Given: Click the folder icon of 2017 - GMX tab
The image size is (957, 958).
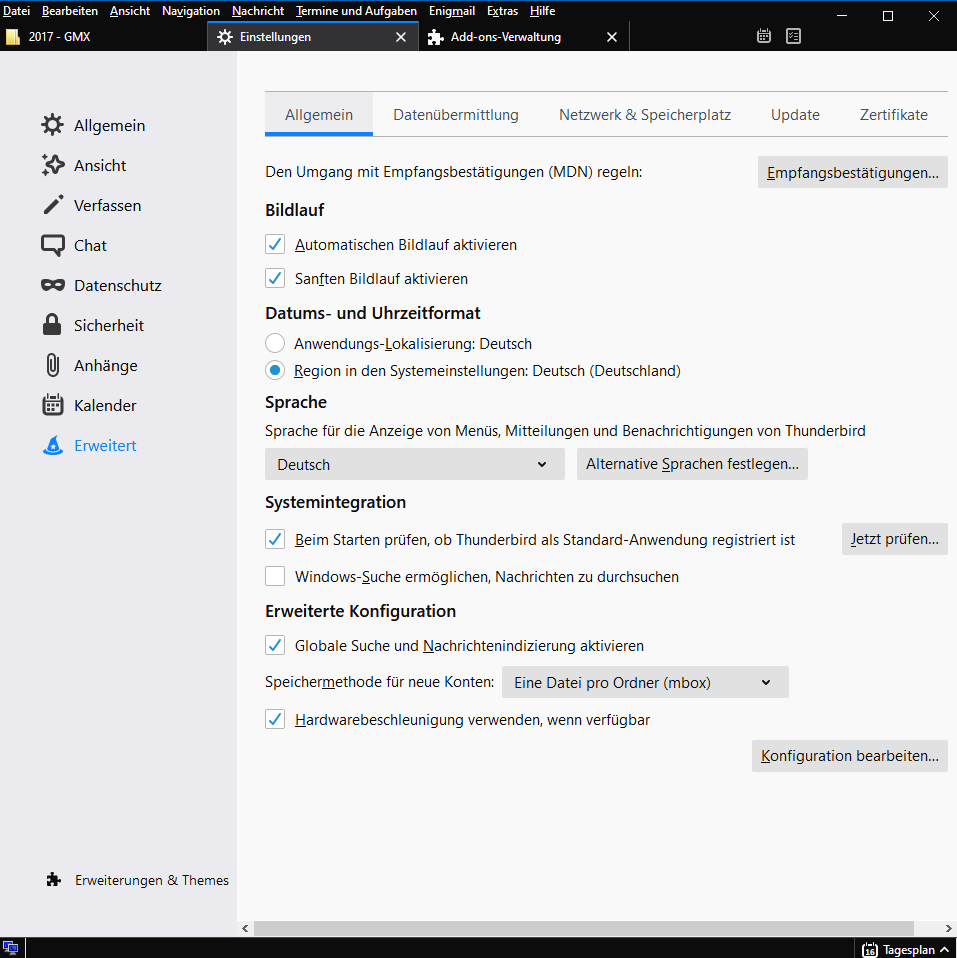Looking at the screenshot, I should point(13,37).
